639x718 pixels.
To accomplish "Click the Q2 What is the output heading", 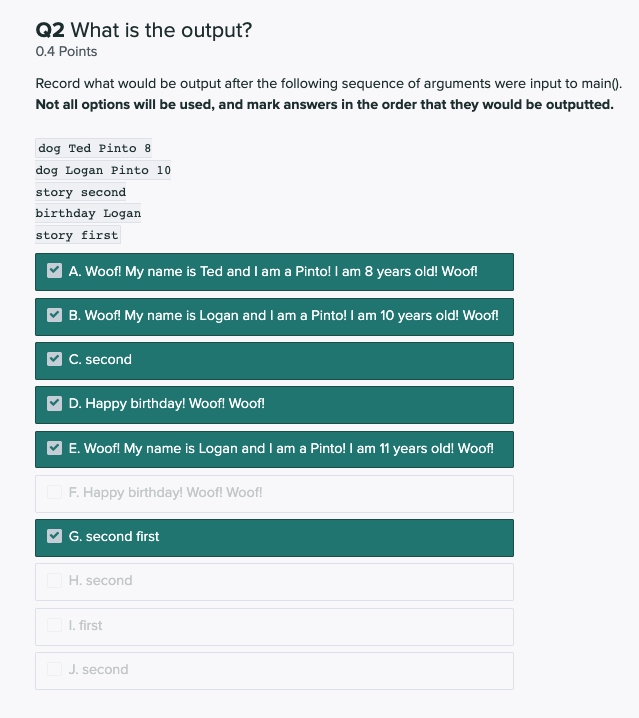I will click(x=144, y=30).
